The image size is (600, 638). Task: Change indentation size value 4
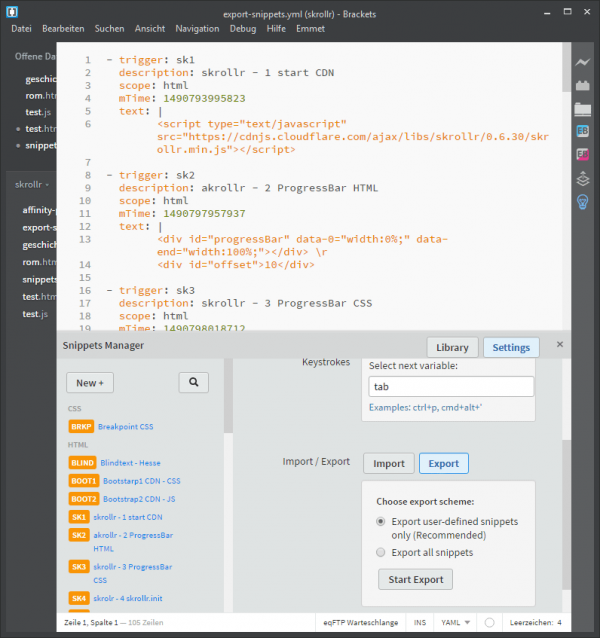[x=559, y=623]
